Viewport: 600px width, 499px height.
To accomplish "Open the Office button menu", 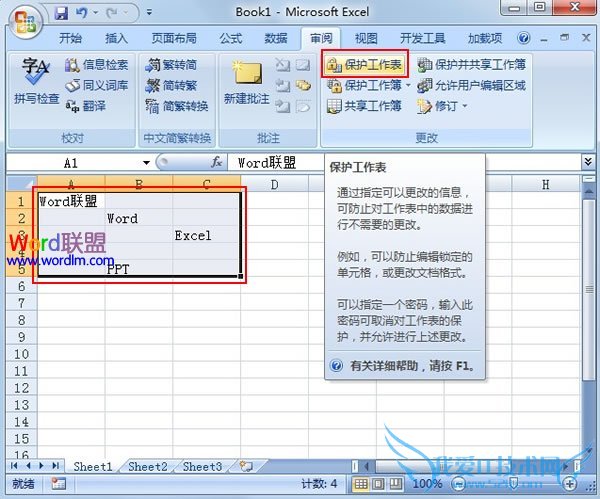I will [x=26, y=21].
